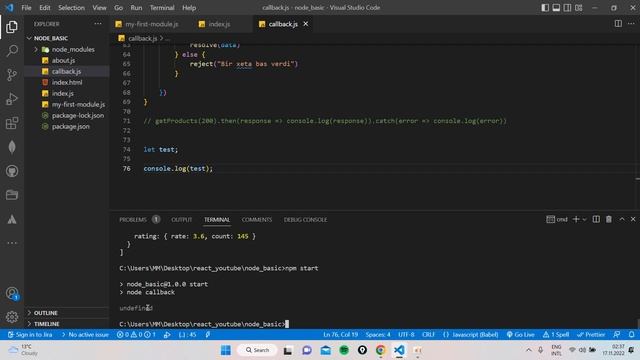Open the Explorer view in activity bar
This screenshot has width=640, height=360.
(x=12, y=27)
